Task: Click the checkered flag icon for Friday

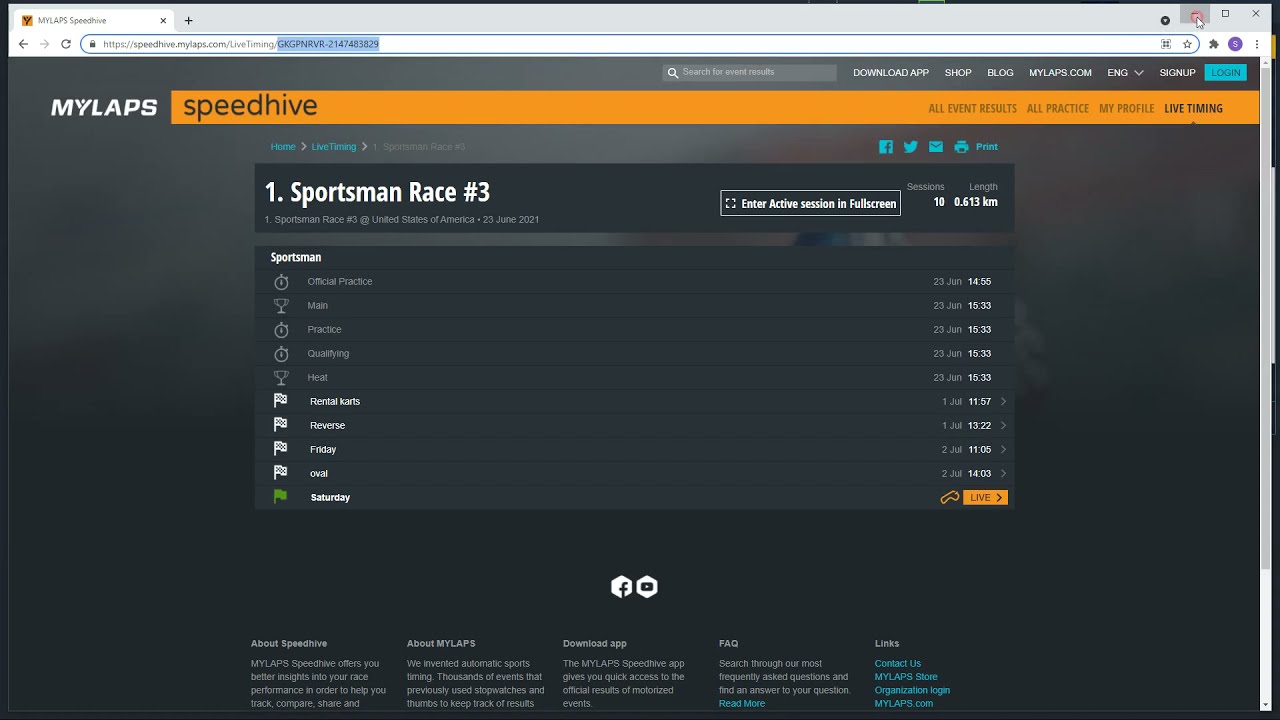Action: (x=281, y=448)
